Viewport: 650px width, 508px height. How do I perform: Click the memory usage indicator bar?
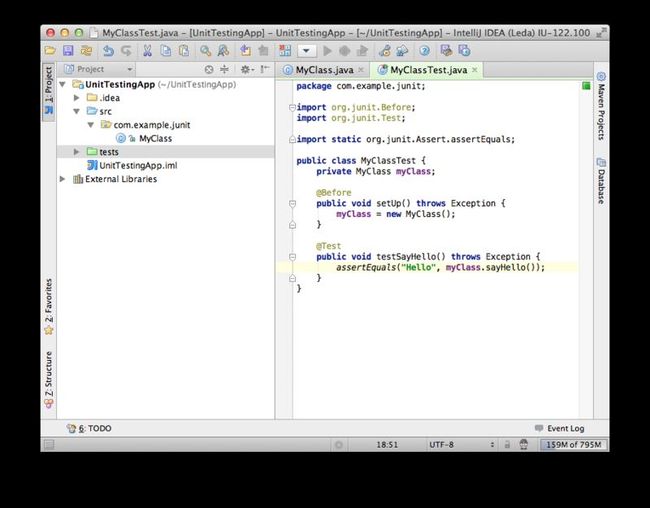(x=574, y=445)
